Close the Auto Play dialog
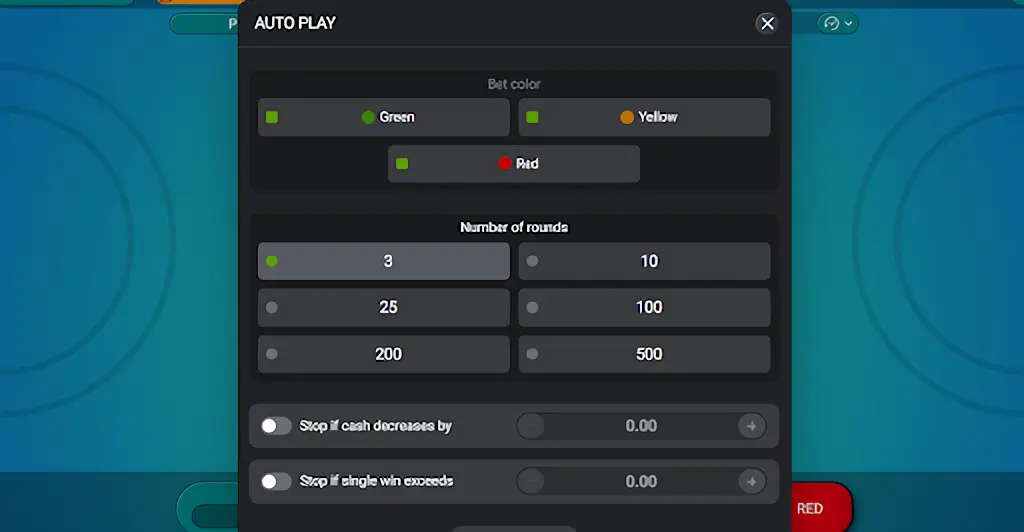The height and width of the screenshot is (532, 1024). click(767, 23)
